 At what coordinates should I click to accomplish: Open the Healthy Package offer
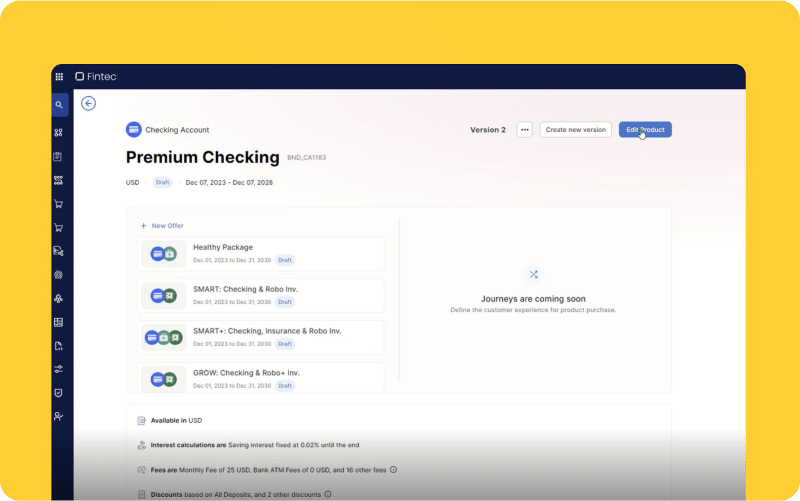point(261,254)
